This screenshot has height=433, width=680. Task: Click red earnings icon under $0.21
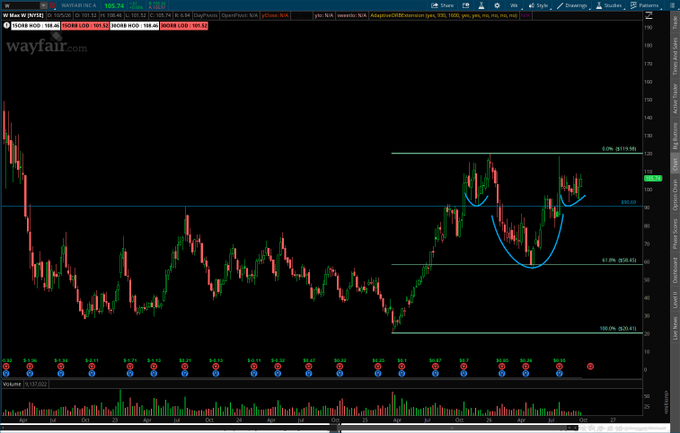(185, 367)
